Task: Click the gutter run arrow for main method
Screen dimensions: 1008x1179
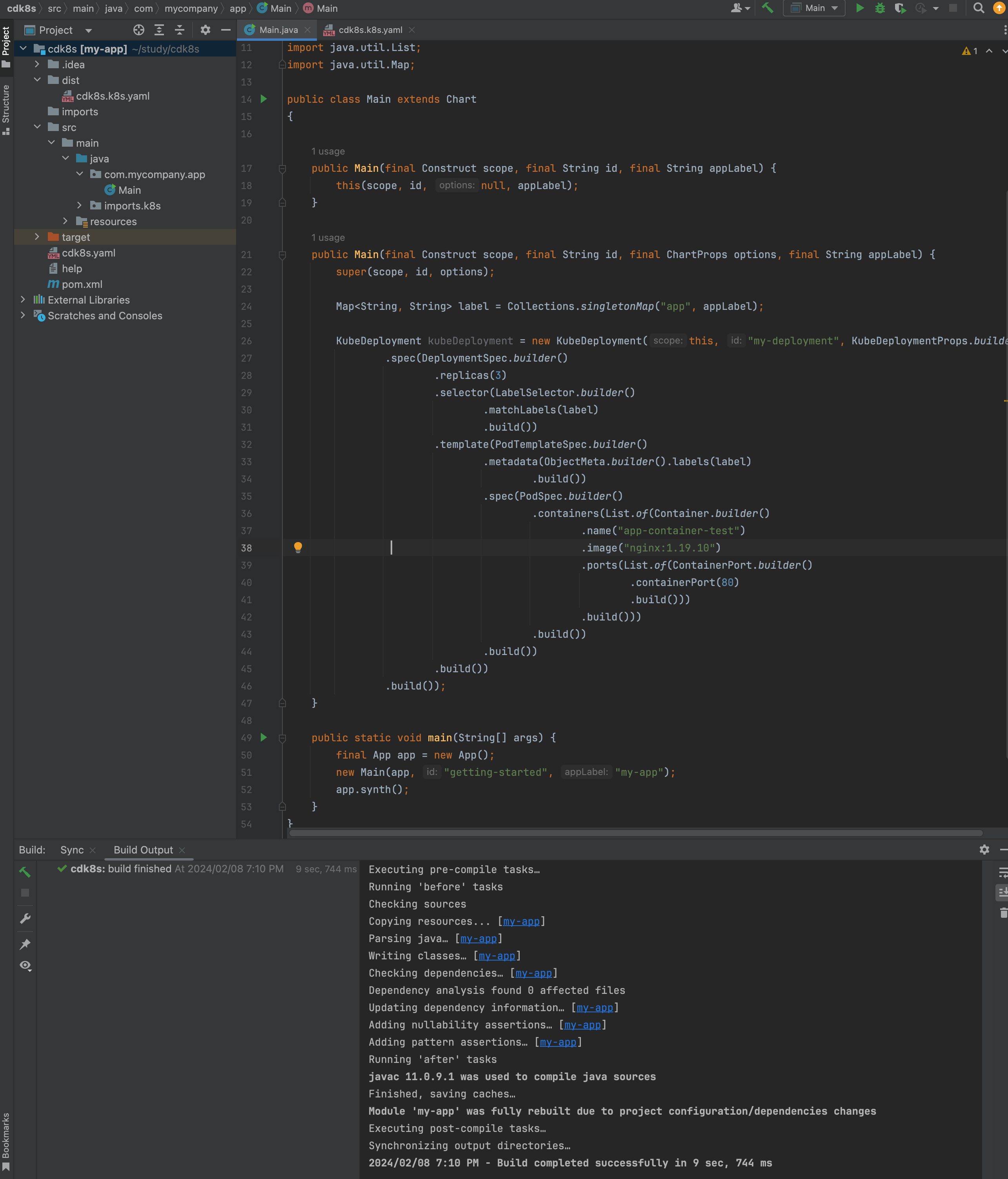Action: 264,737
